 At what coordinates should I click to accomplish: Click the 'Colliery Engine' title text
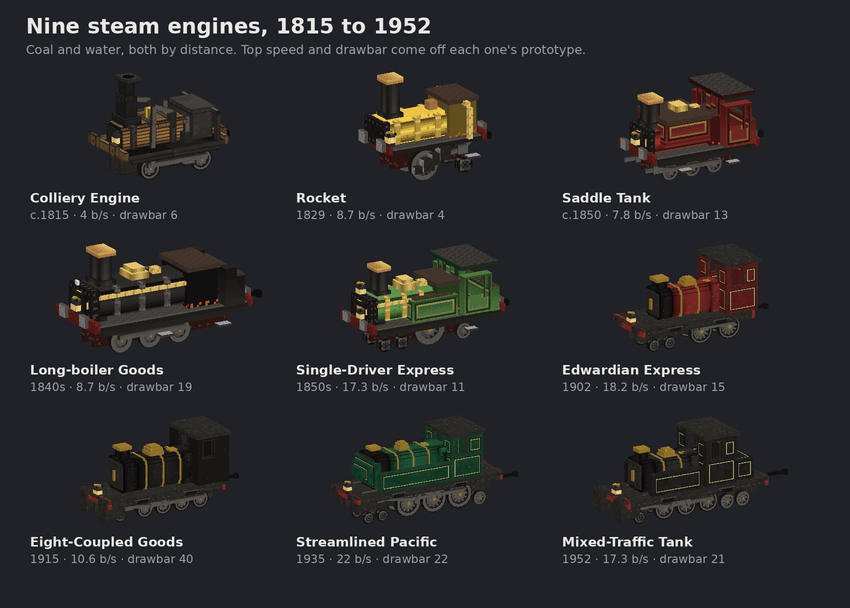(x=85, y=198)
